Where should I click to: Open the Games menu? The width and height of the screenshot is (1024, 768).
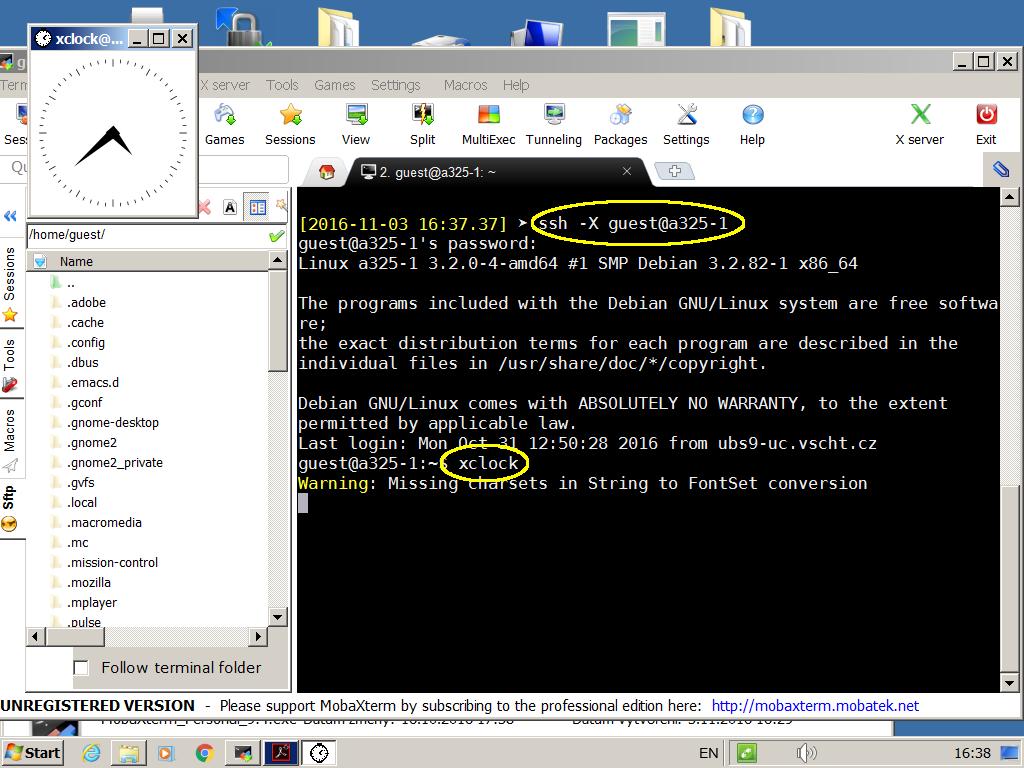[x=334, y=85]
